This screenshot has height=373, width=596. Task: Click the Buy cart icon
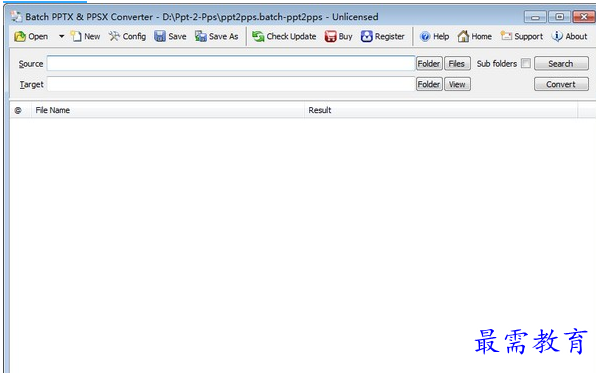pyautogui.click(x=330, y=37)
